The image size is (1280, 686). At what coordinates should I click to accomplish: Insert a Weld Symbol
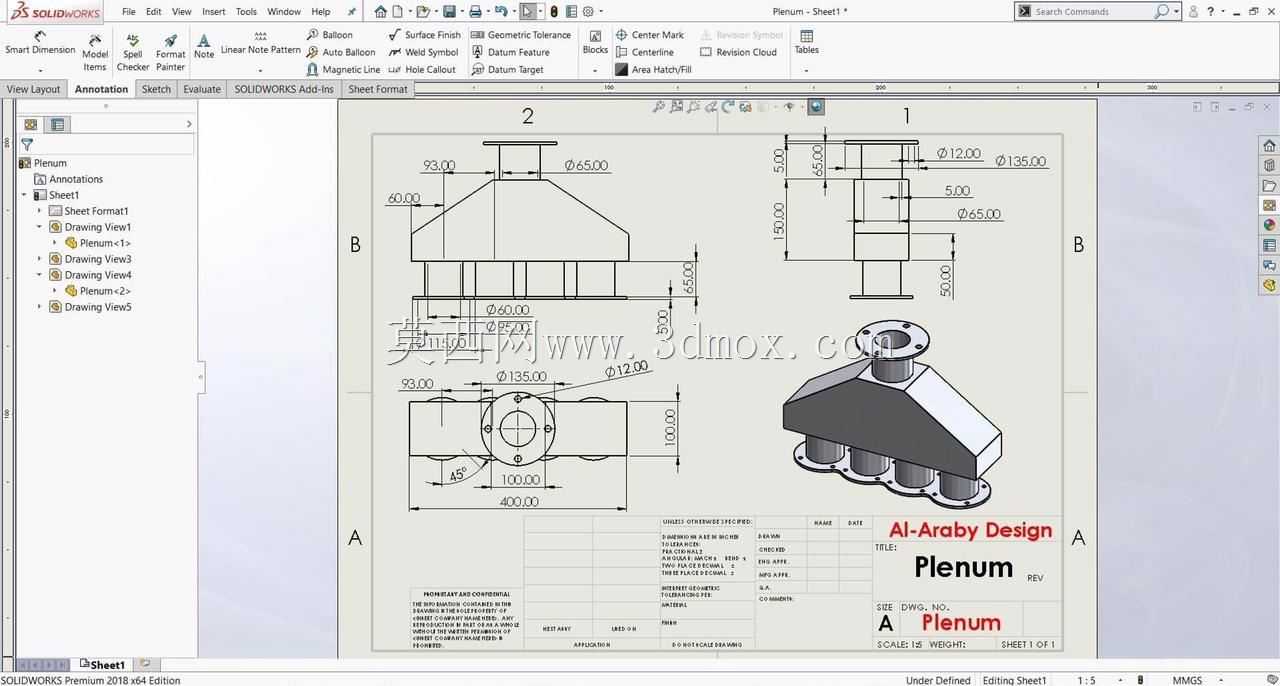(x=423, y=52)
